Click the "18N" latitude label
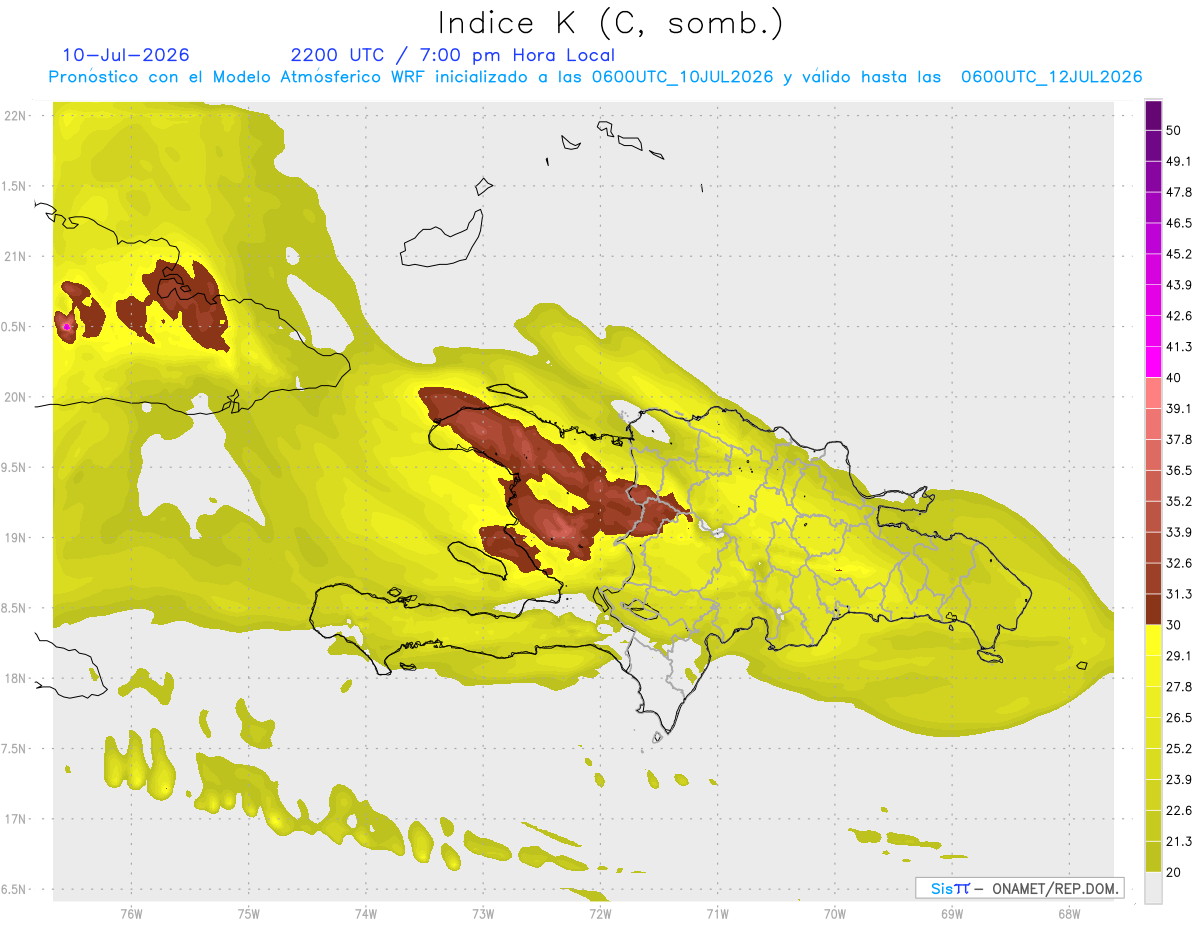1200x927 pixels. (15, 678)
